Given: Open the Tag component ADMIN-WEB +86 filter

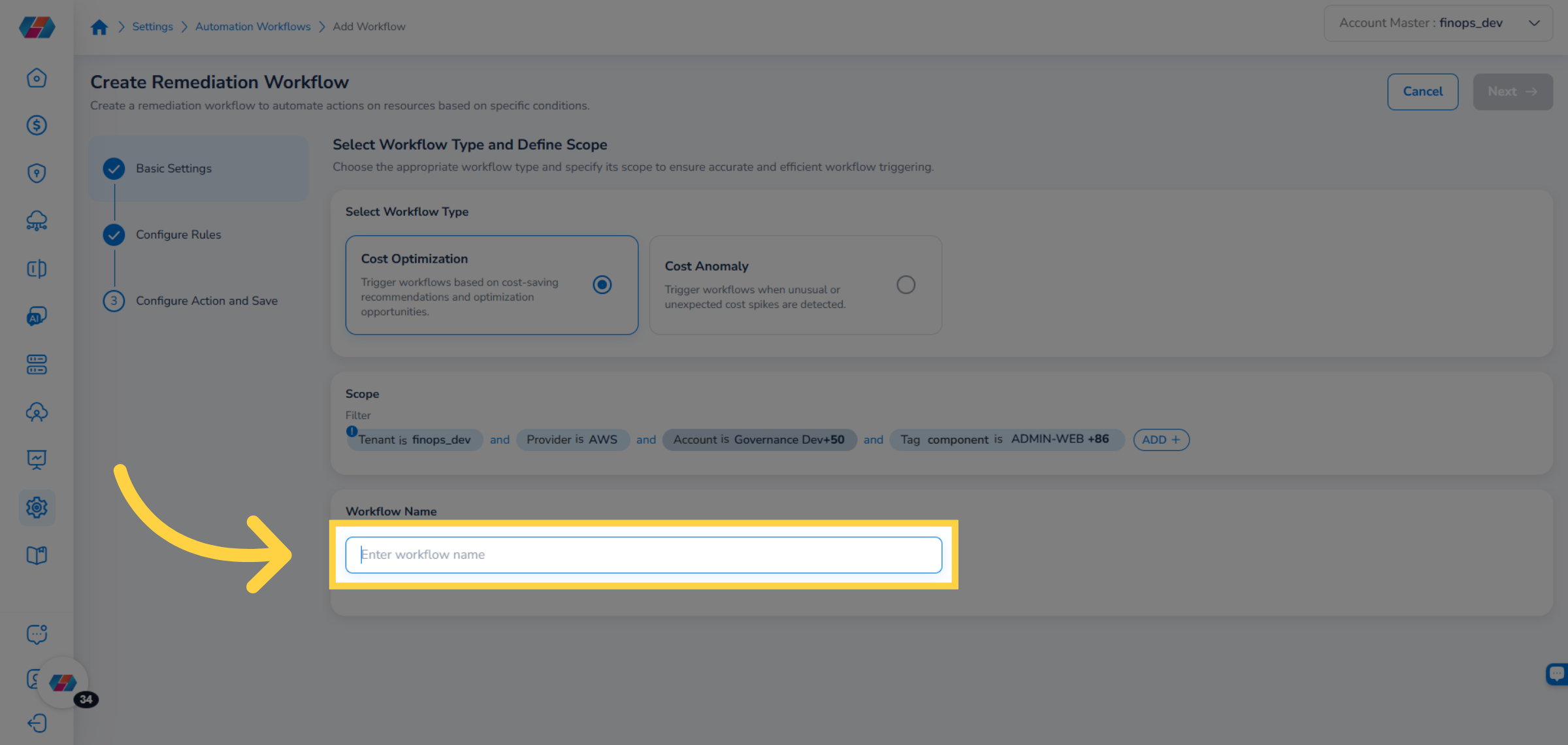Looking at the screenshot, I should tap(1005, 440).
